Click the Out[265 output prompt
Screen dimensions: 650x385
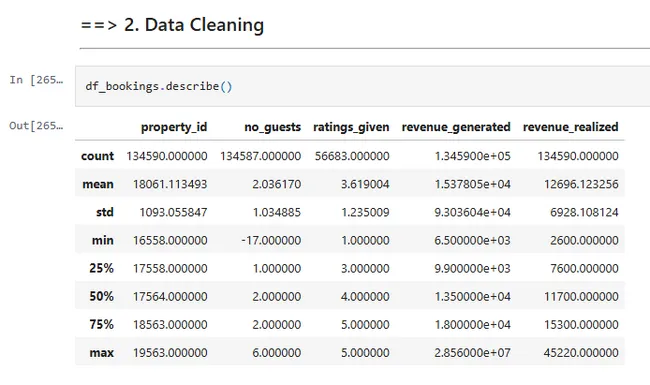tap(36, 126)
